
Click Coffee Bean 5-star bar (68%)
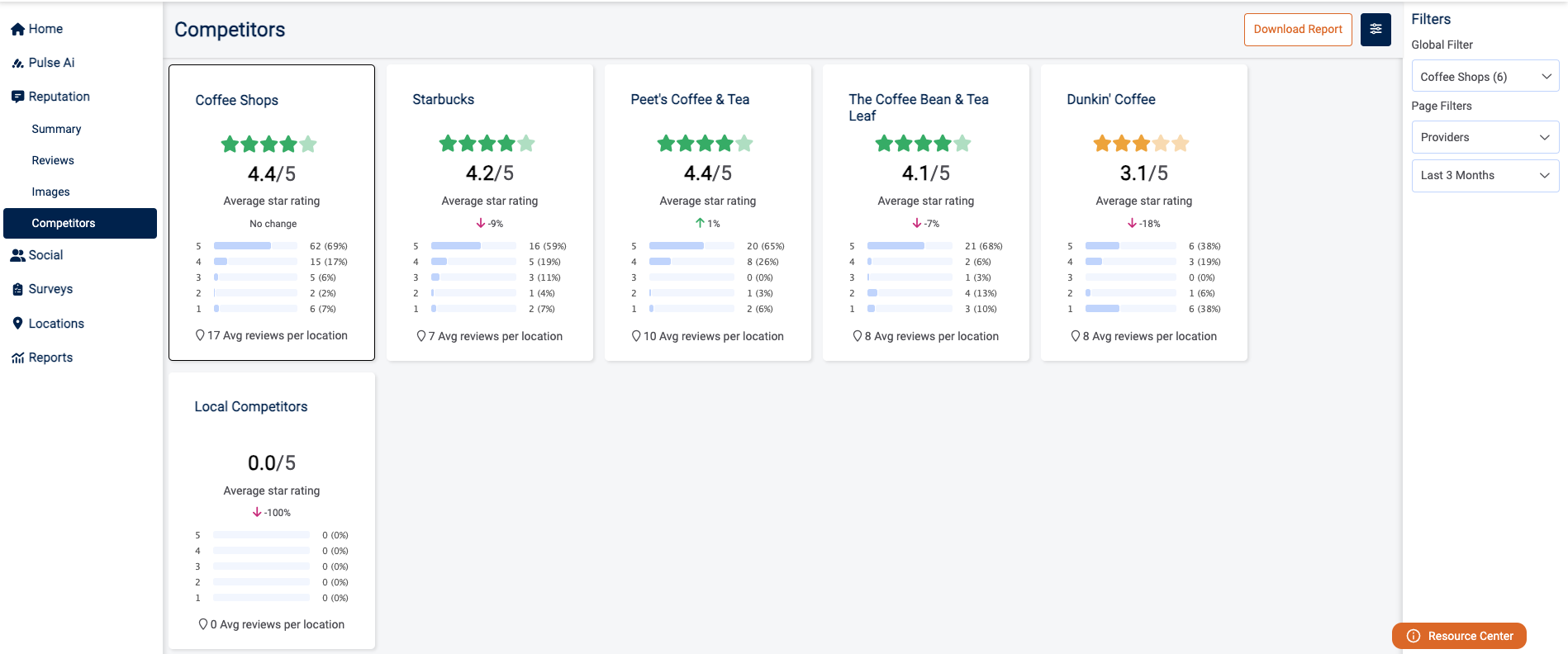click(910, 246)
